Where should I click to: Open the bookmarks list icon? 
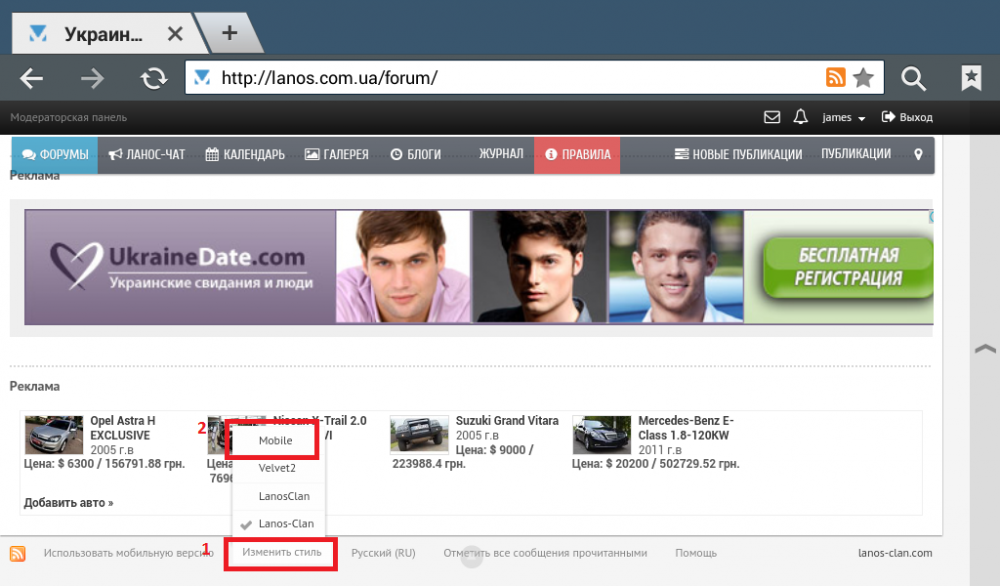[x=970, y=78]
